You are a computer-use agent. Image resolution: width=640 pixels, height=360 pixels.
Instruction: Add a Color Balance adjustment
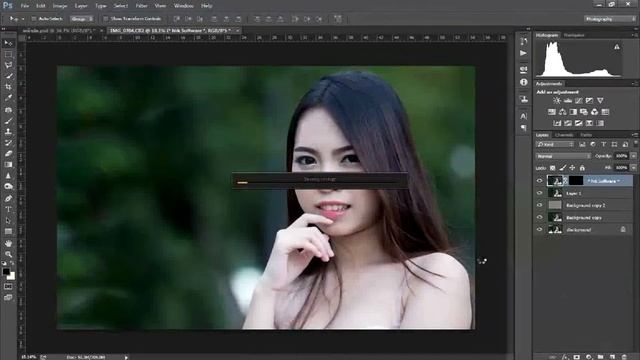pos(562,112)
